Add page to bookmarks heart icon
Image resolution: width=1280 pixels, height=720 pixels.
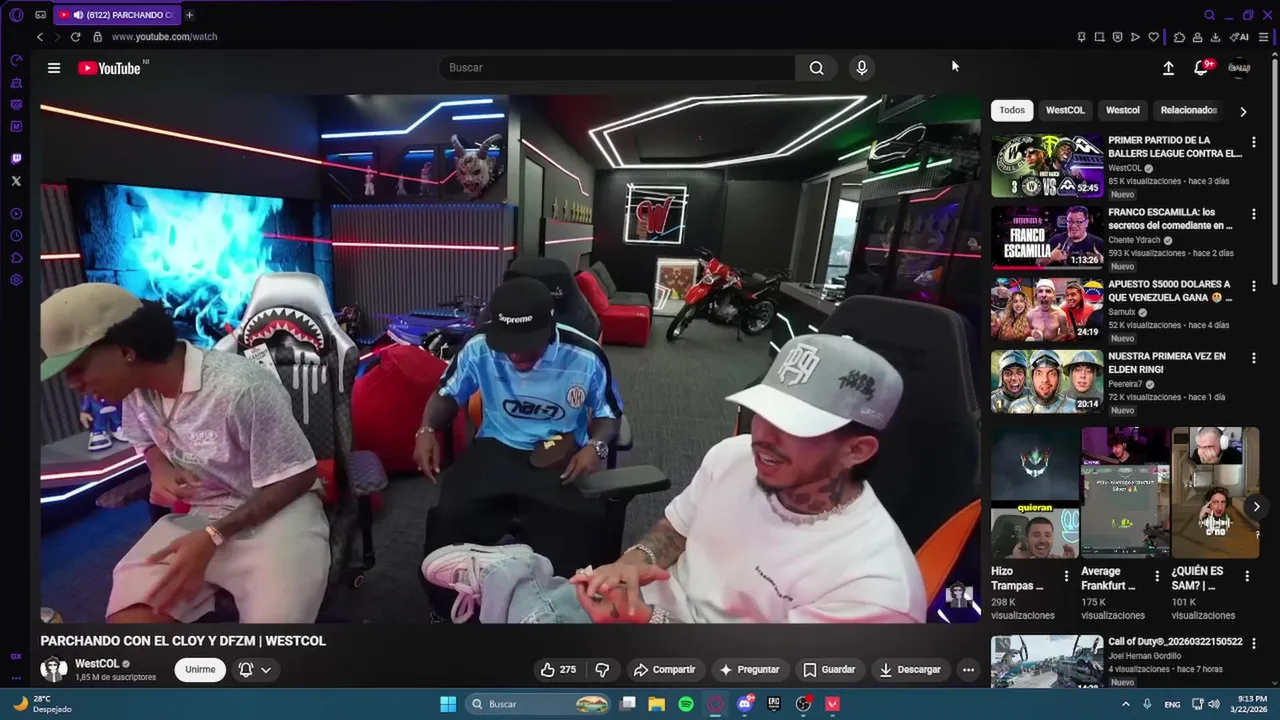pyautogui.click(x=1153, y=37)
